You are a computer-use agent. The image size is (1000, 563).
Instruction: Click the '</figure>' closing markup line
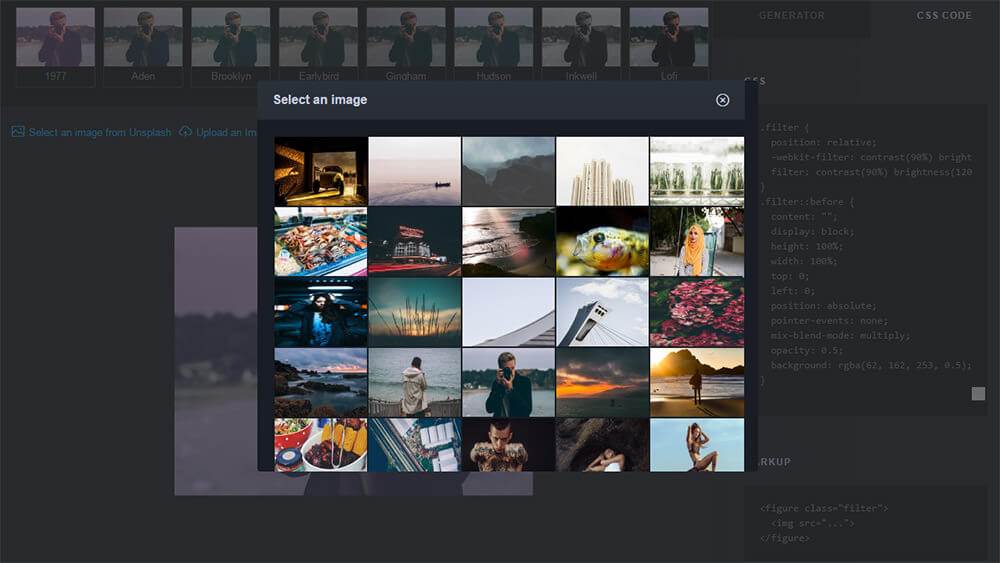point(784,538)
